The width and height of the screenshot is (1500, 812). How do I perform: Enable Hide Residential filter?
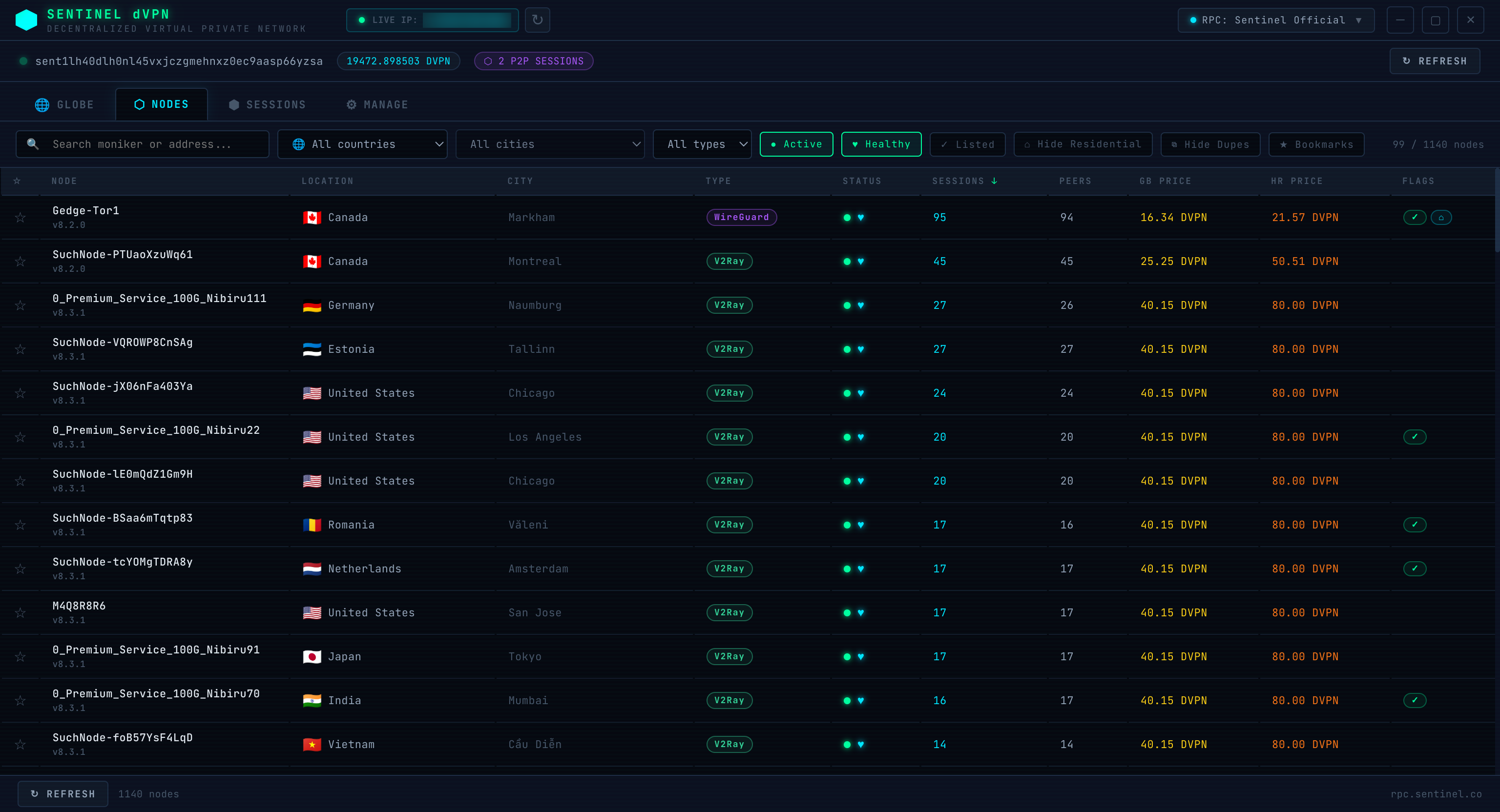1083,144
